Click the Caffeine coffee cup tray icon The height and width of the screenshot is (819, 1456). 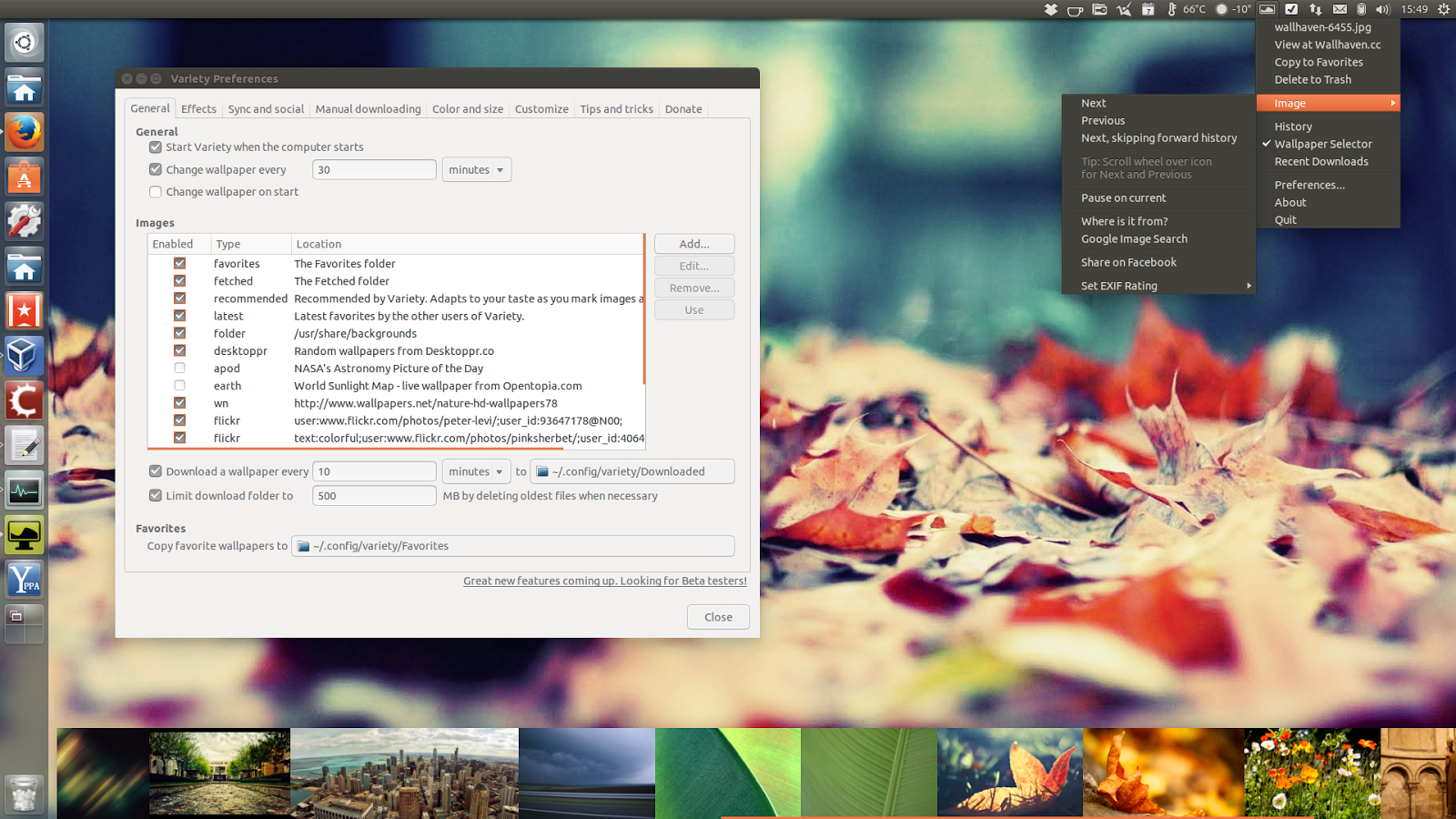pyautogui.click(x=1076, y=9)
